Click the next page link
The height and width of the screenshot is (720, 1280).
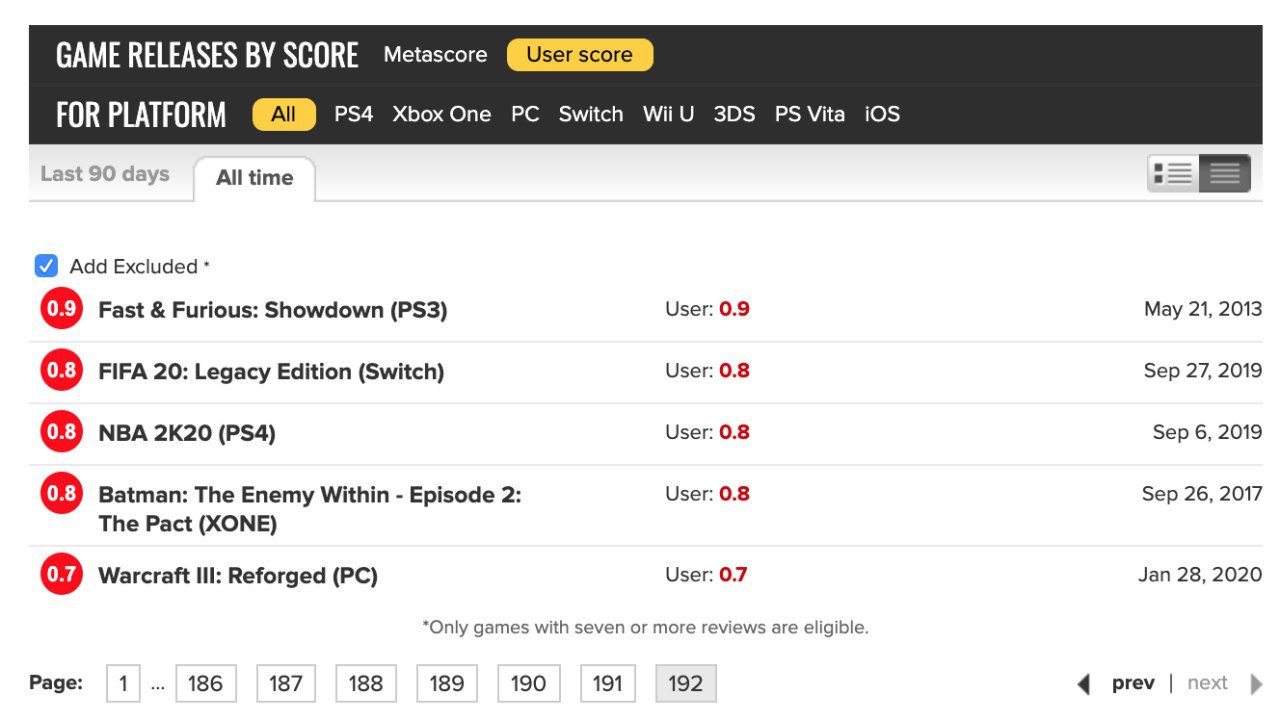tap(1207, 683)
